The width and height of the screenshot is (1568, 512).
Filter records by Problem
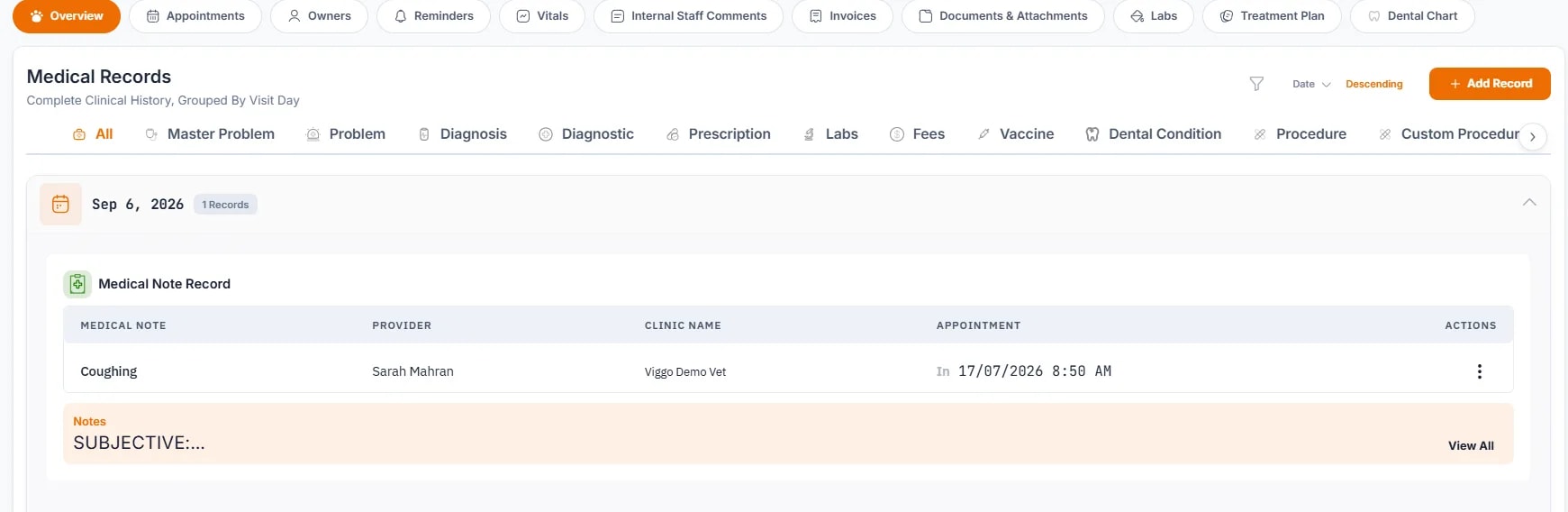click(x=346, y=134)
